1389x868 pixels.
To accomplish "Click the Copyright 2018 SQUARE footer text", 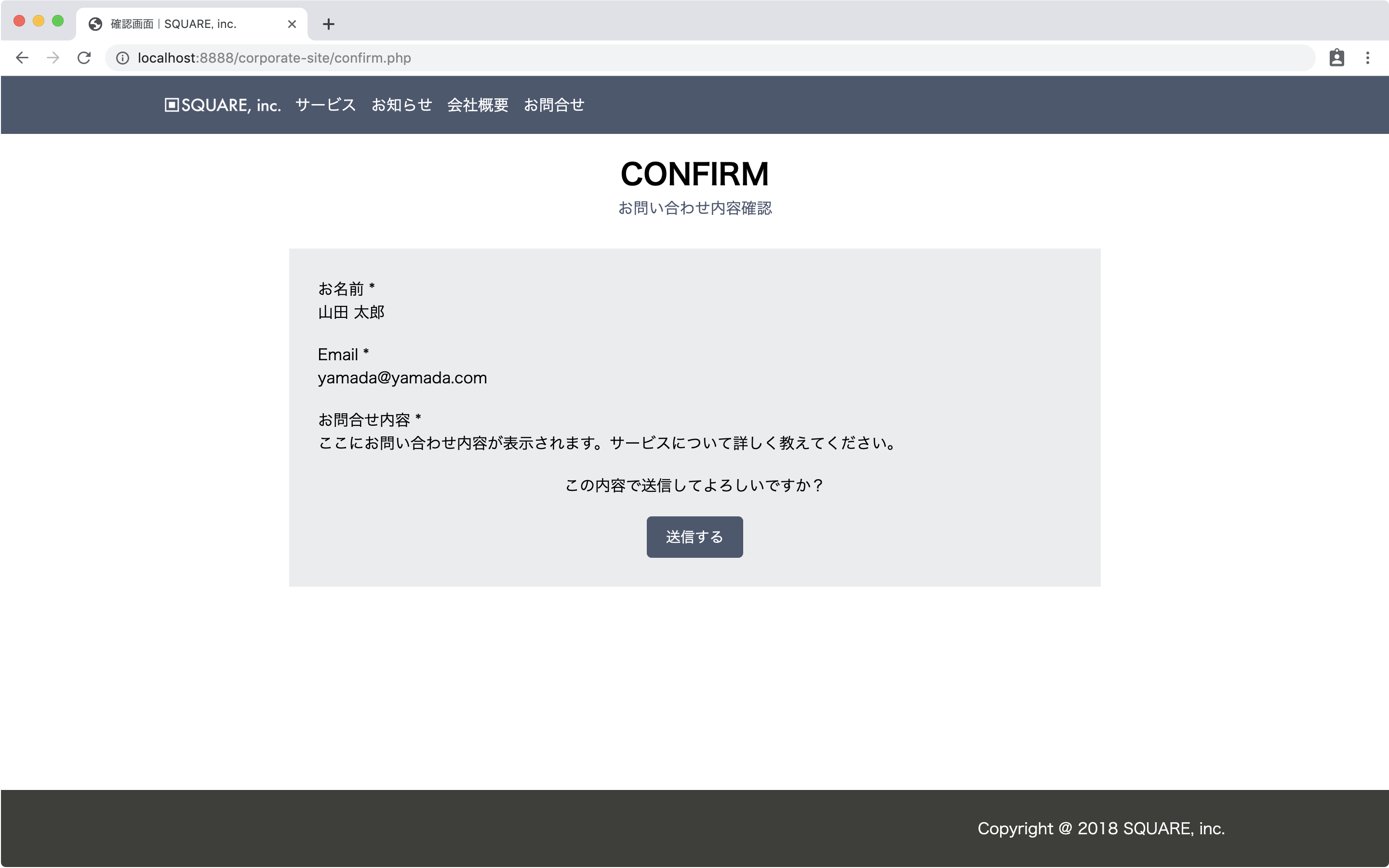I will (x=1101, y=829).
